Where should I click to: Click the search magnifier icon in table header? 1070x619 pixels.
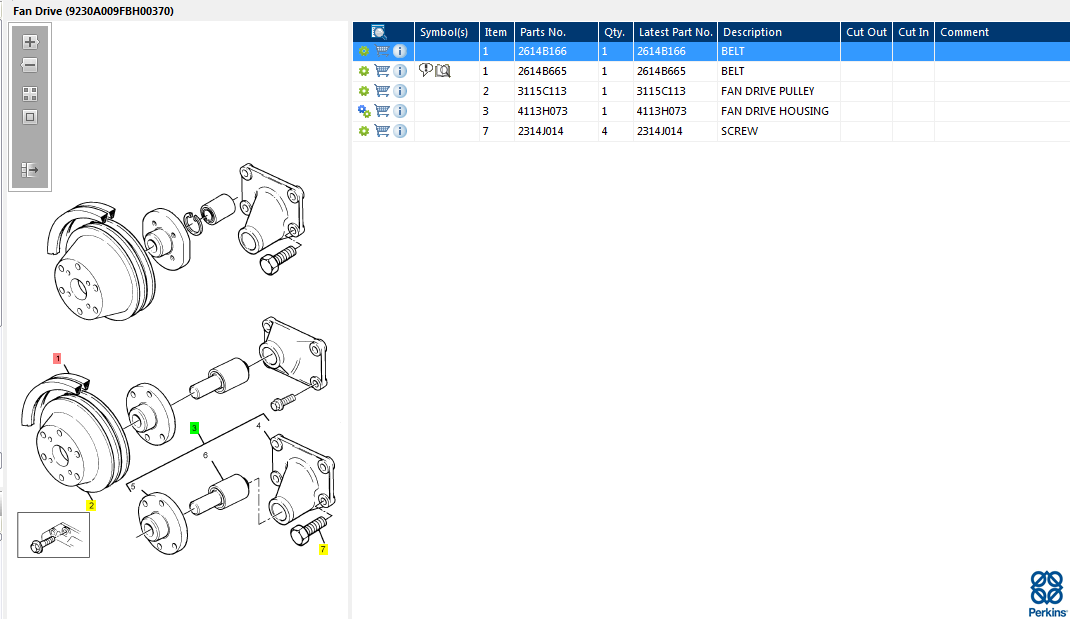point(379,32)
